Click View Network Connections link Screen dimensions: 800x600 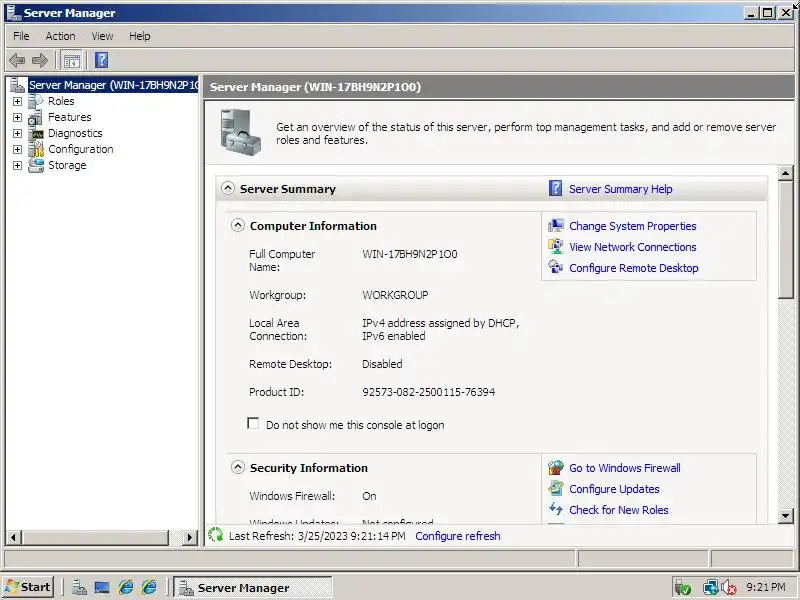pos(633,247)
